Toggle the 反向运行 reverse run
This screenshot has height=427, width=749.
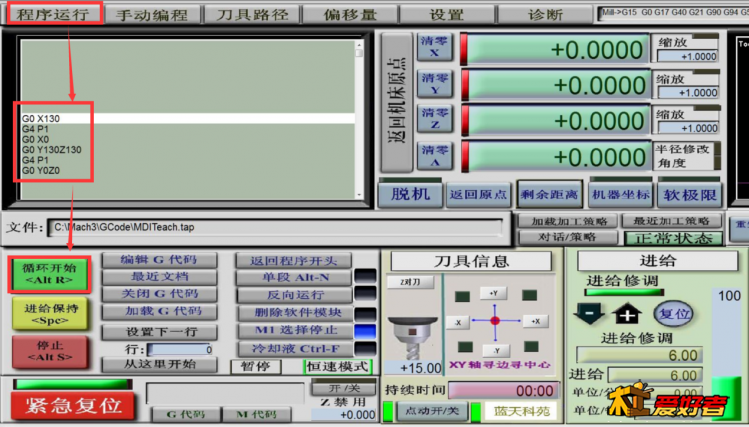coord(295,295)
